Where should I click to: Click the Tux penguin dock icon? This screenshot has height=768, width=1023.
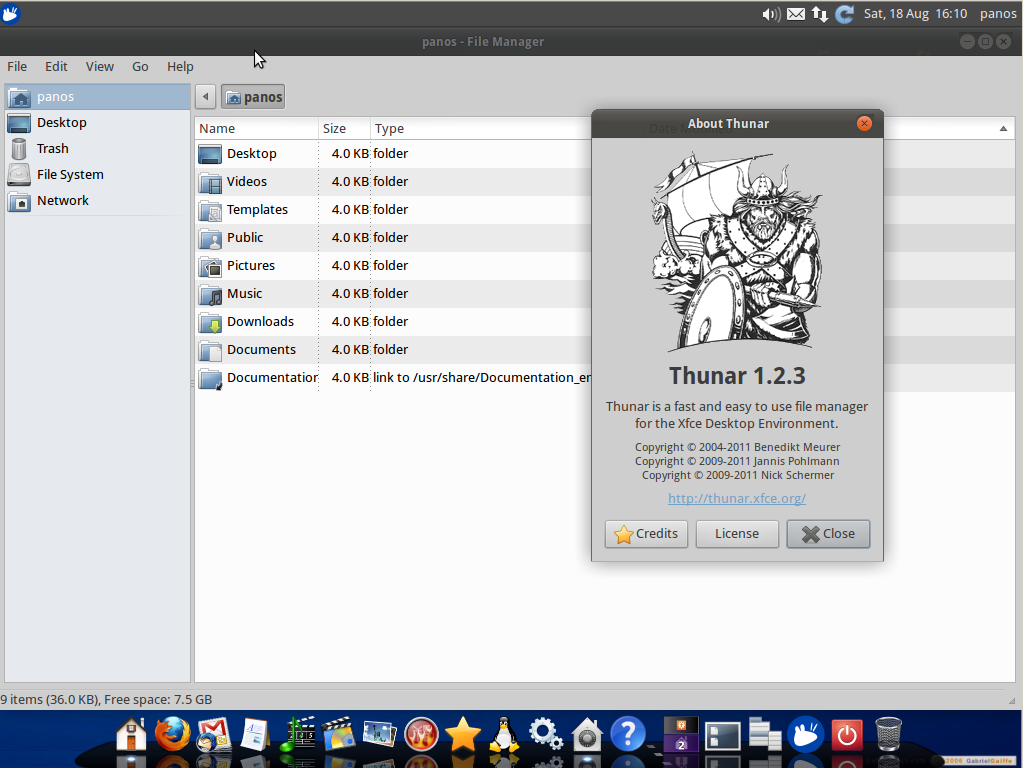click(x=504, y=735)
